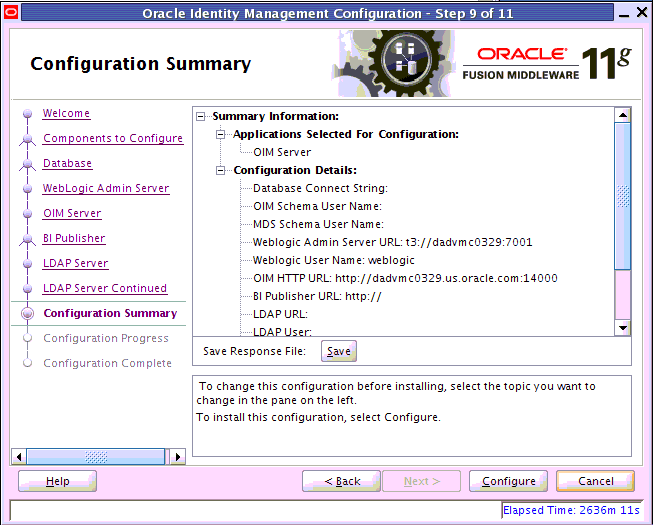Select the OIM Server tree entry
The height and width of the screenshot is (525, 653).
(281, 152)
